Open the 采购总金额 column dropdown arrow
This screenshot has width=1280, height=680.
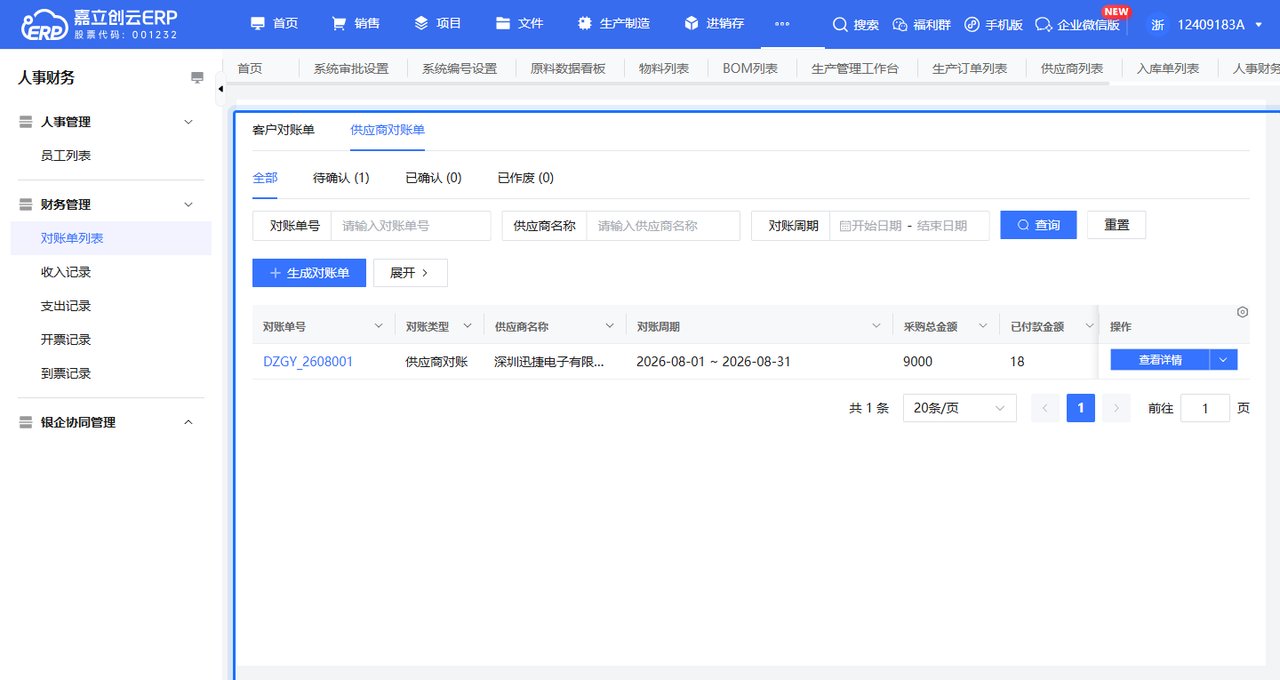[x=983, y=326]
